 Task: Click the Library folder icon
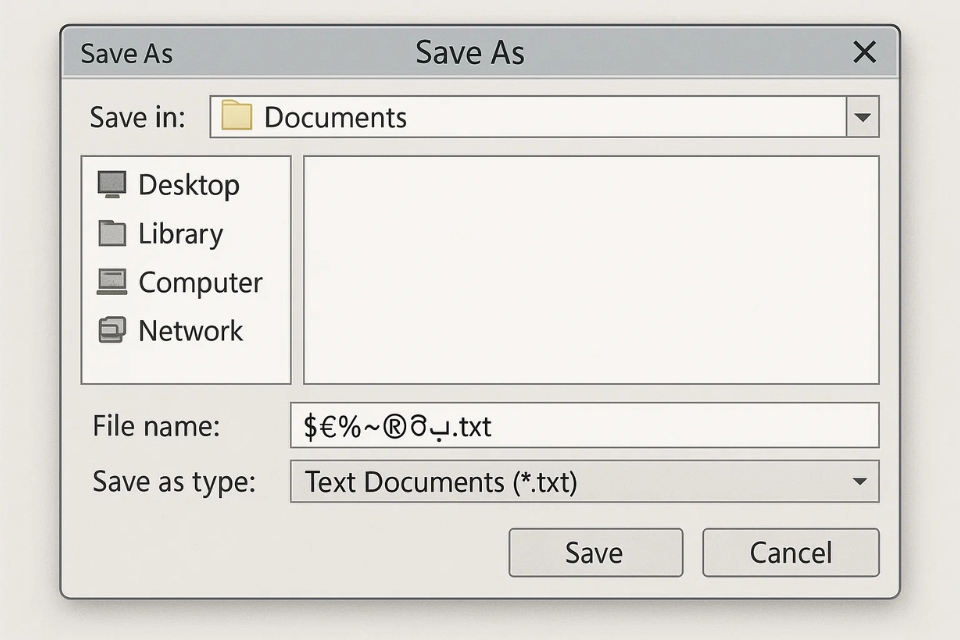coord(112,234)
